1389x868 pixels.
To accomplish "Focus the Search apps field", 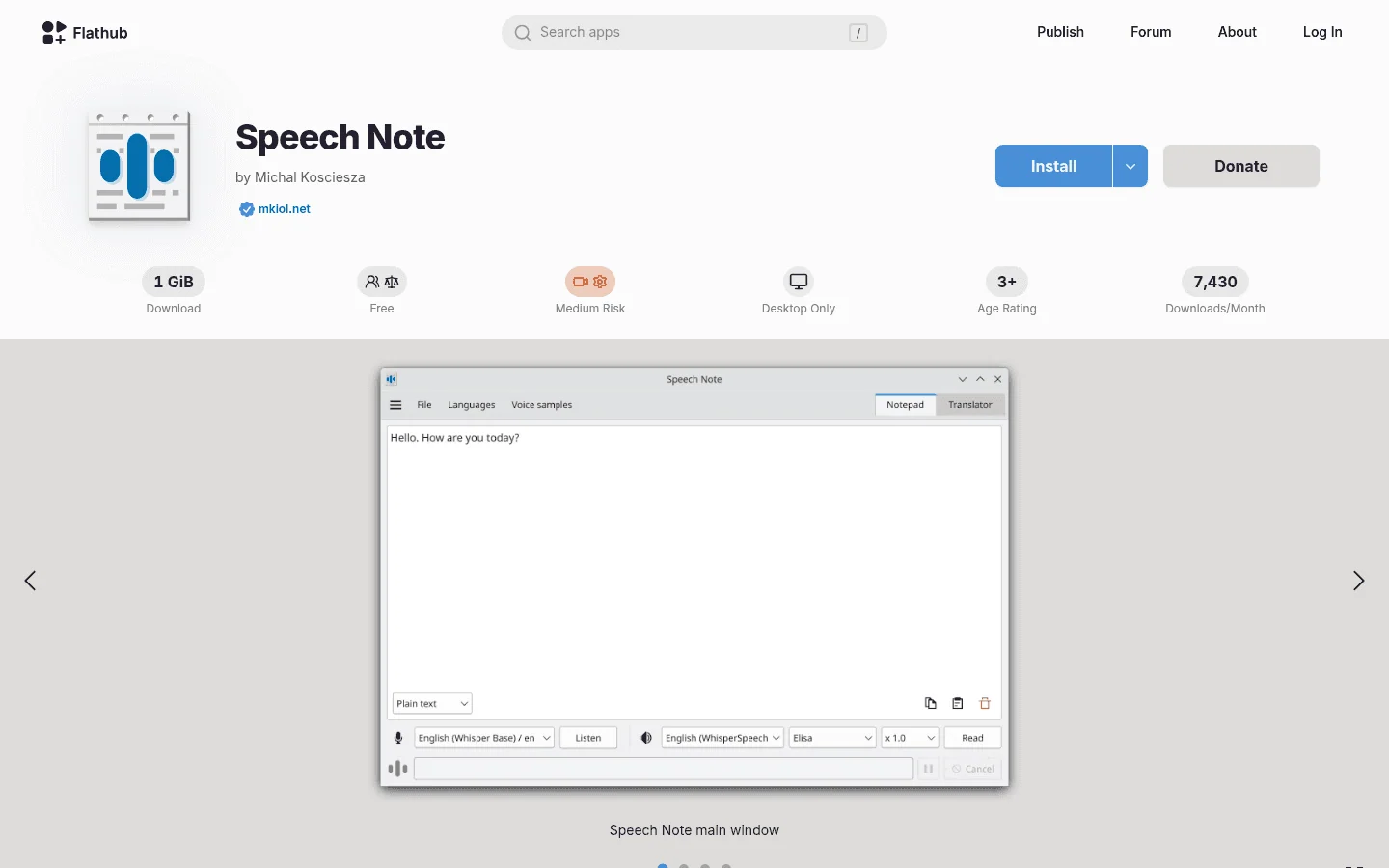I will 694,33.
